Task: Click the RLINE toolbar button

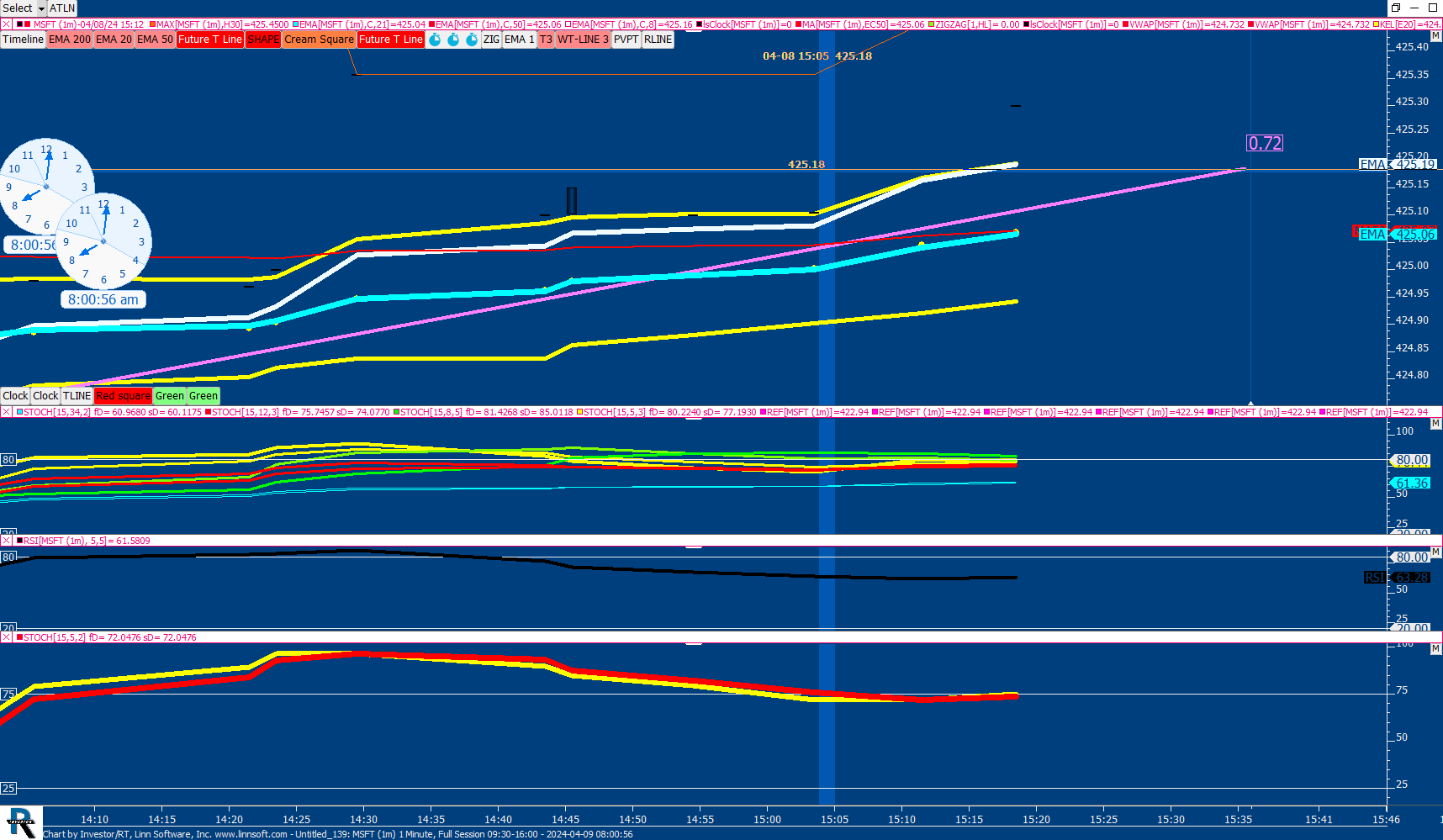Action: 658,40
